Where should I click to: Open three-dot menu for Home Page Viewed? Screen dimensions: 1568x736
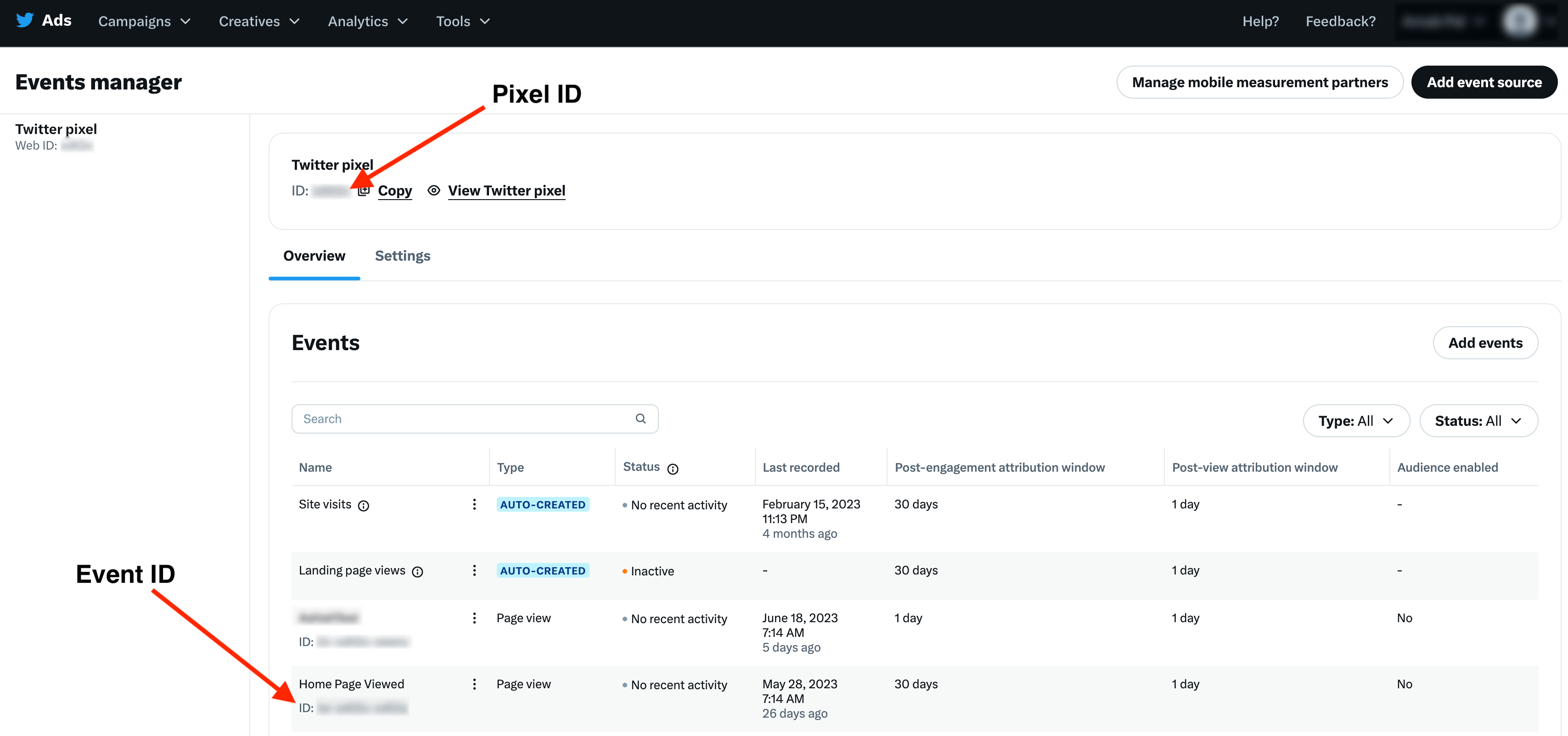(474, 684)
